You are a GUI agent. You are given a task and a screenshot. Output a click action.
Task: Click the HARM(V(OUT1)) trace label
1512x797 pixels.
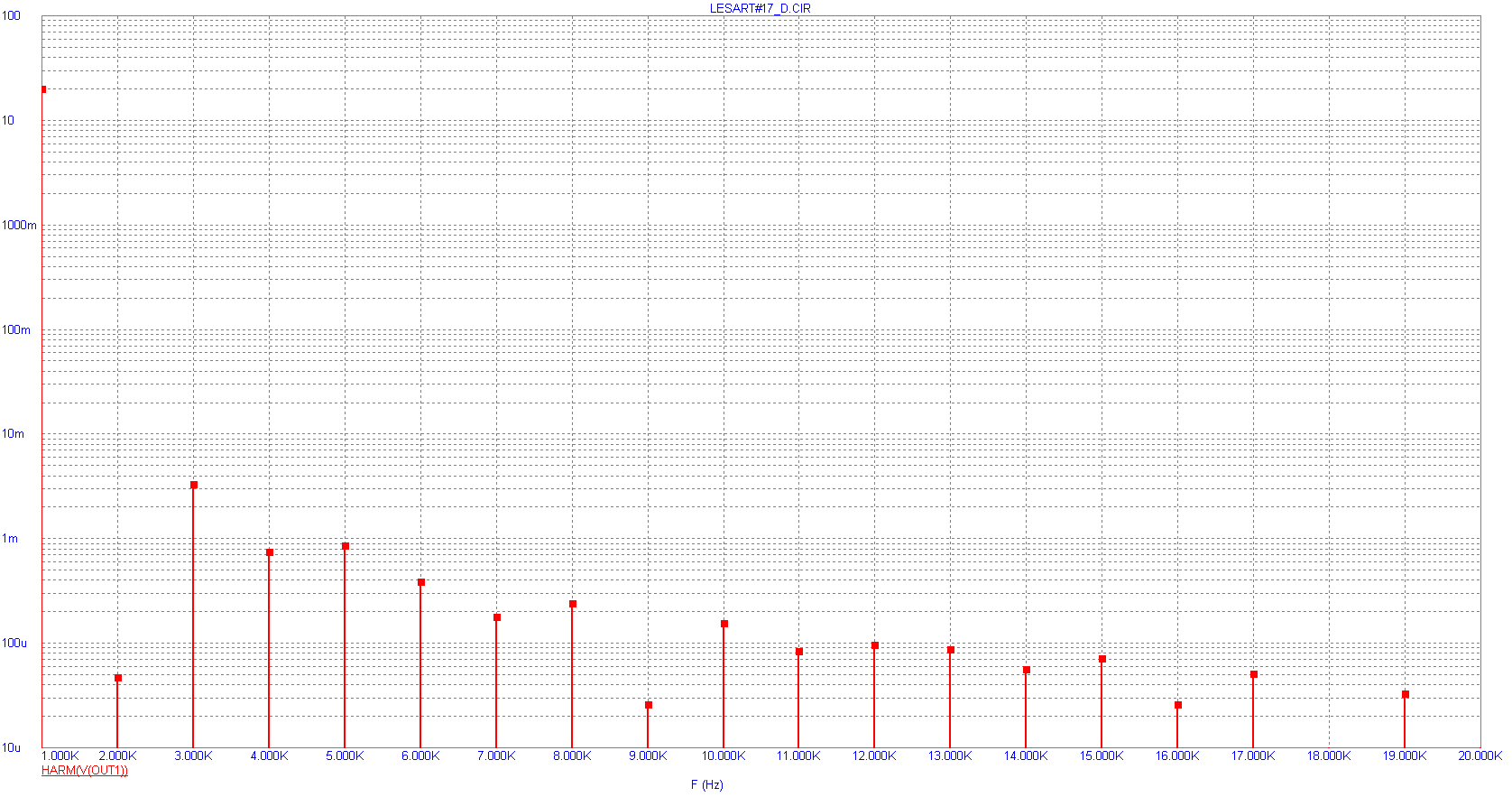[x=85, y=770]
